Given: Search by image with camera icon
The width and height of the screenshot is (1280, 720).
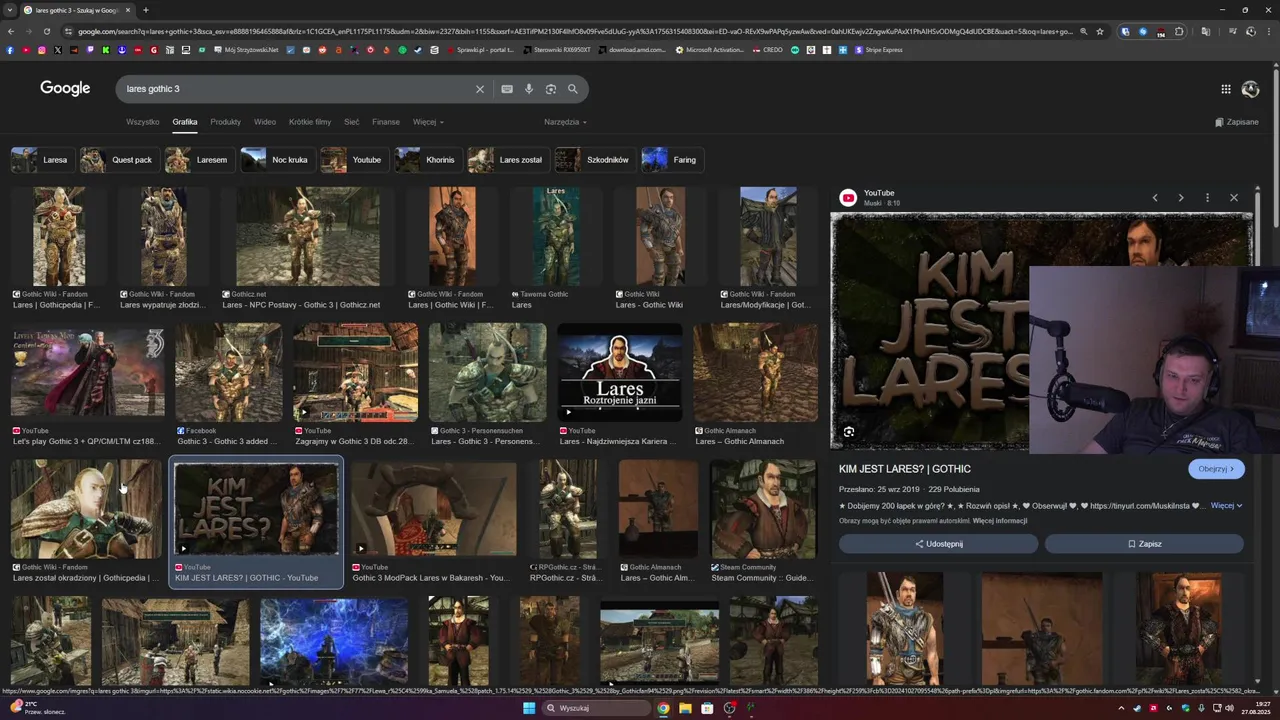Looking at the screenshot, I should tap(551, 89).
